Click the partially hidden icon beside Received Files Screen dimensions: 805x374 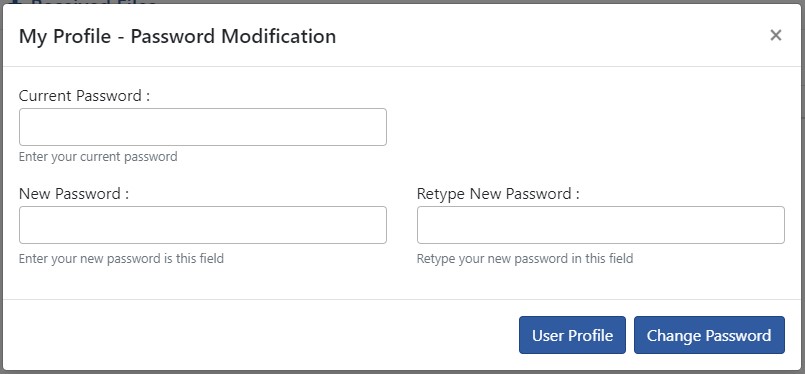click(x=14, y=2)
